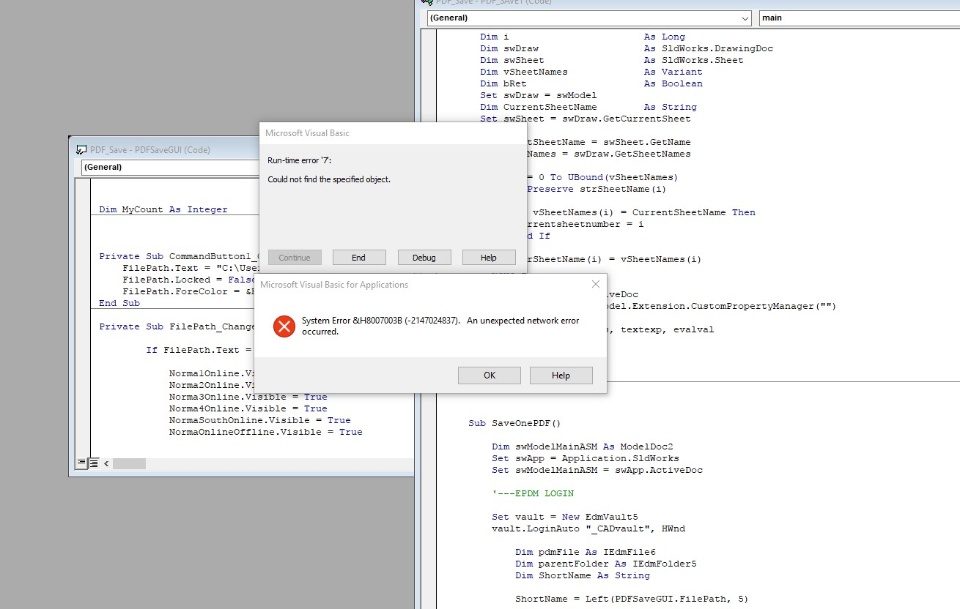960x609 pixels.
Task: Click the 'Dim i As Long' code line
Action: [582, 37]
